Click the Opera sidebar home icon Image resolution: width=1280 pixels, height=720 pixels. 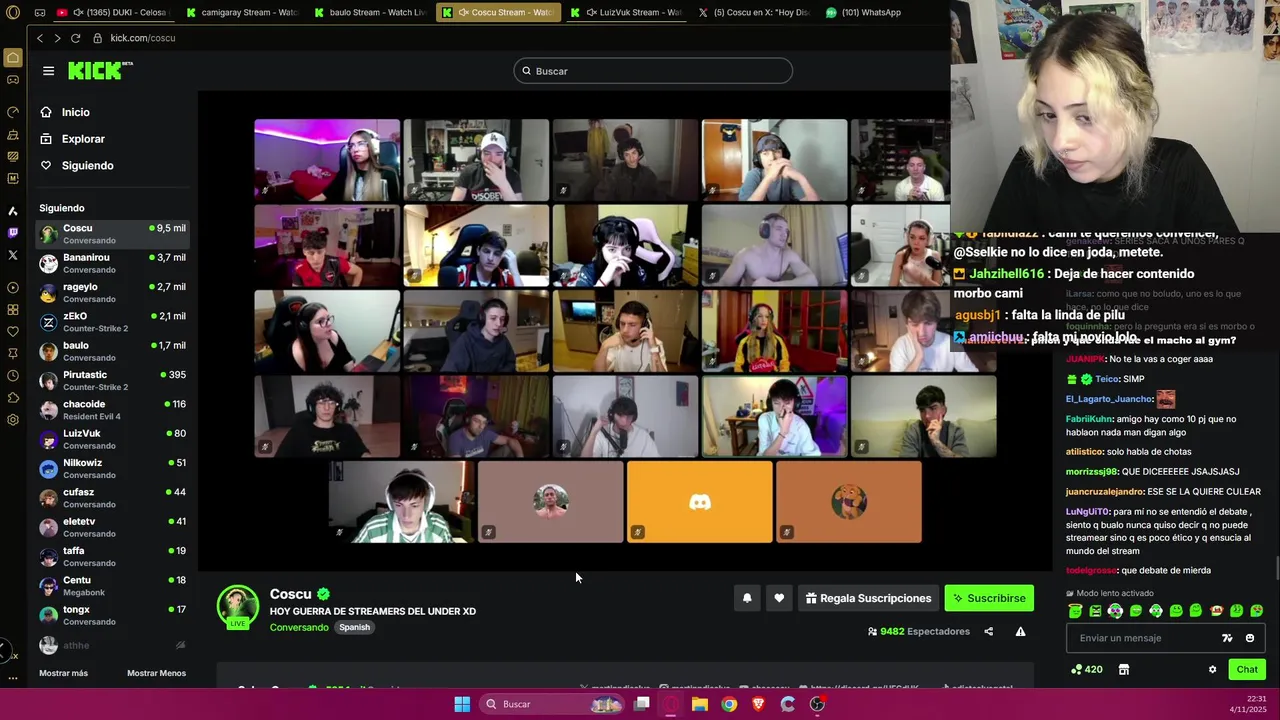point(13,58)
